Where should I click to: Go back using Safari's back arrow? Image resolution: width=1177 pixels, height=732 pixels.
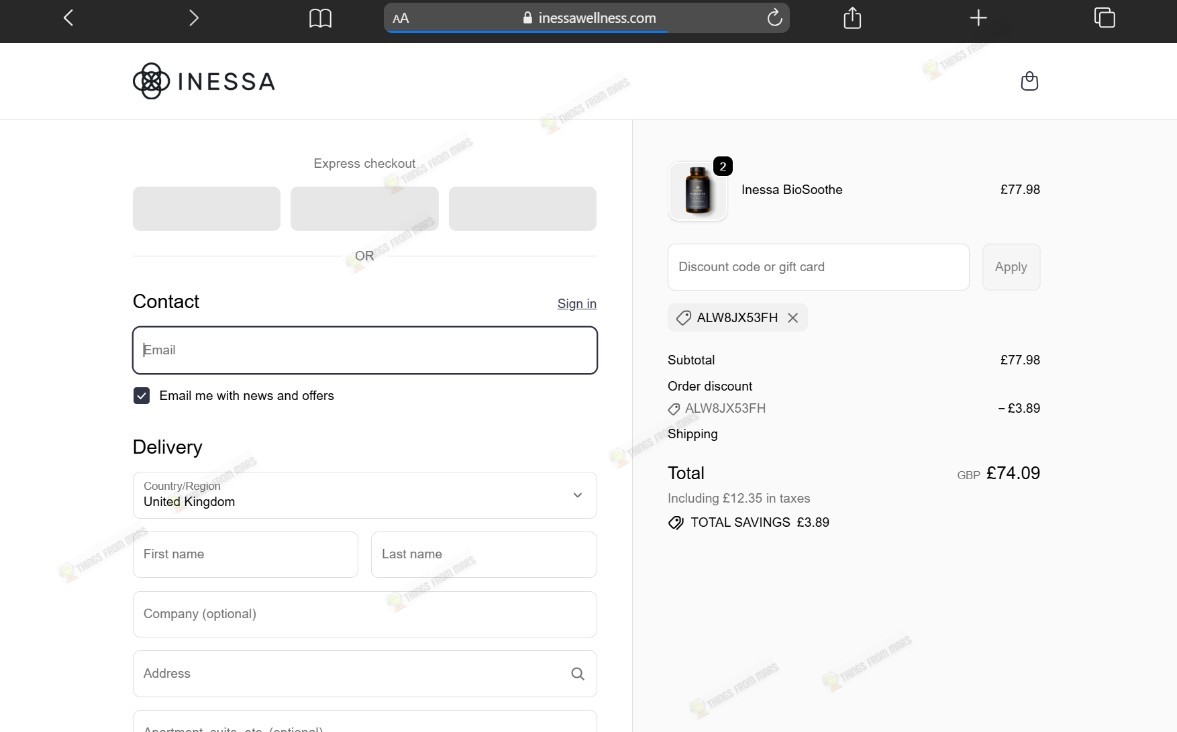click(68, 17)
